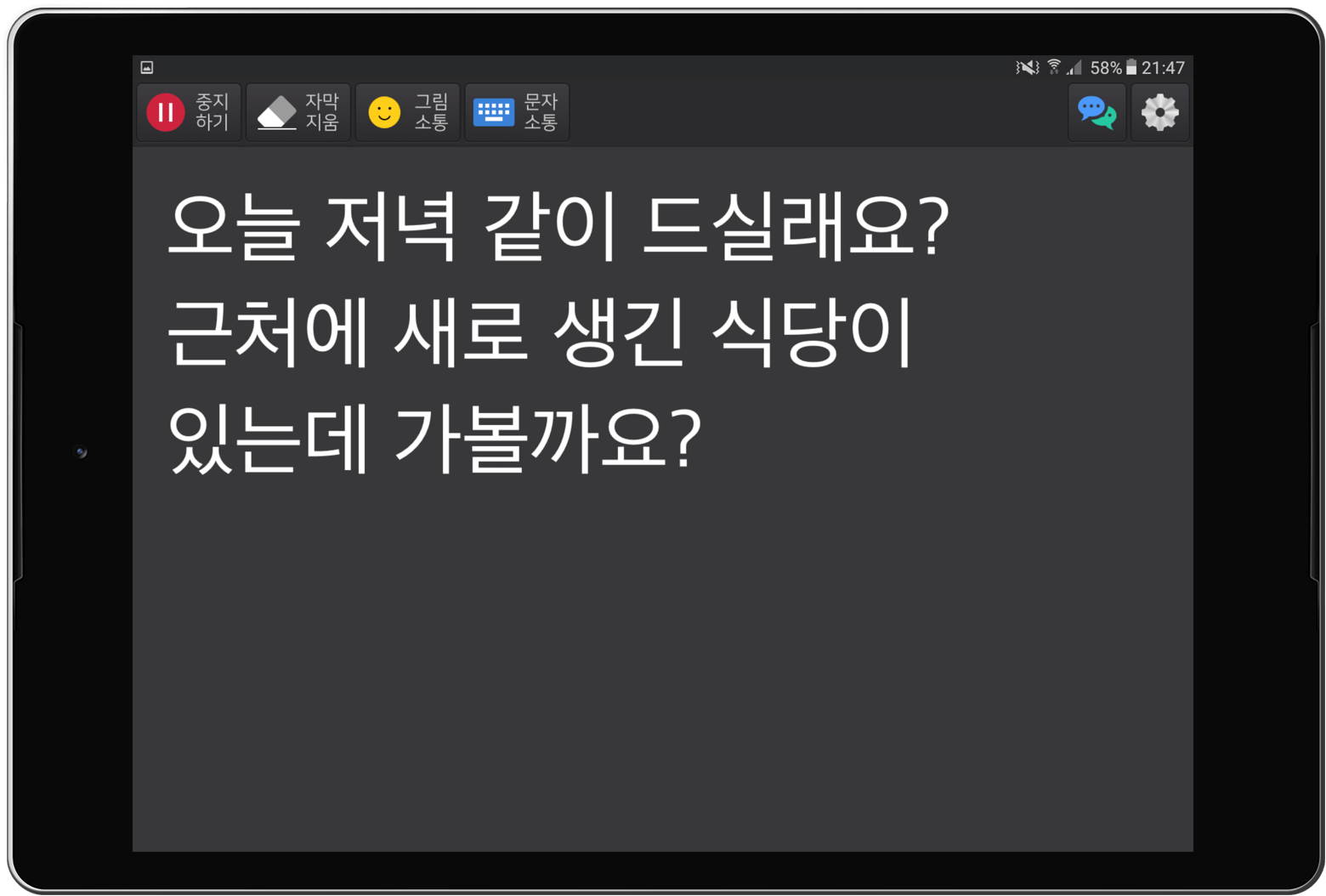Tap caption line '오늘 저녁 같이 드실래요?'
The image size is (1326, 896).
[558, 227]
